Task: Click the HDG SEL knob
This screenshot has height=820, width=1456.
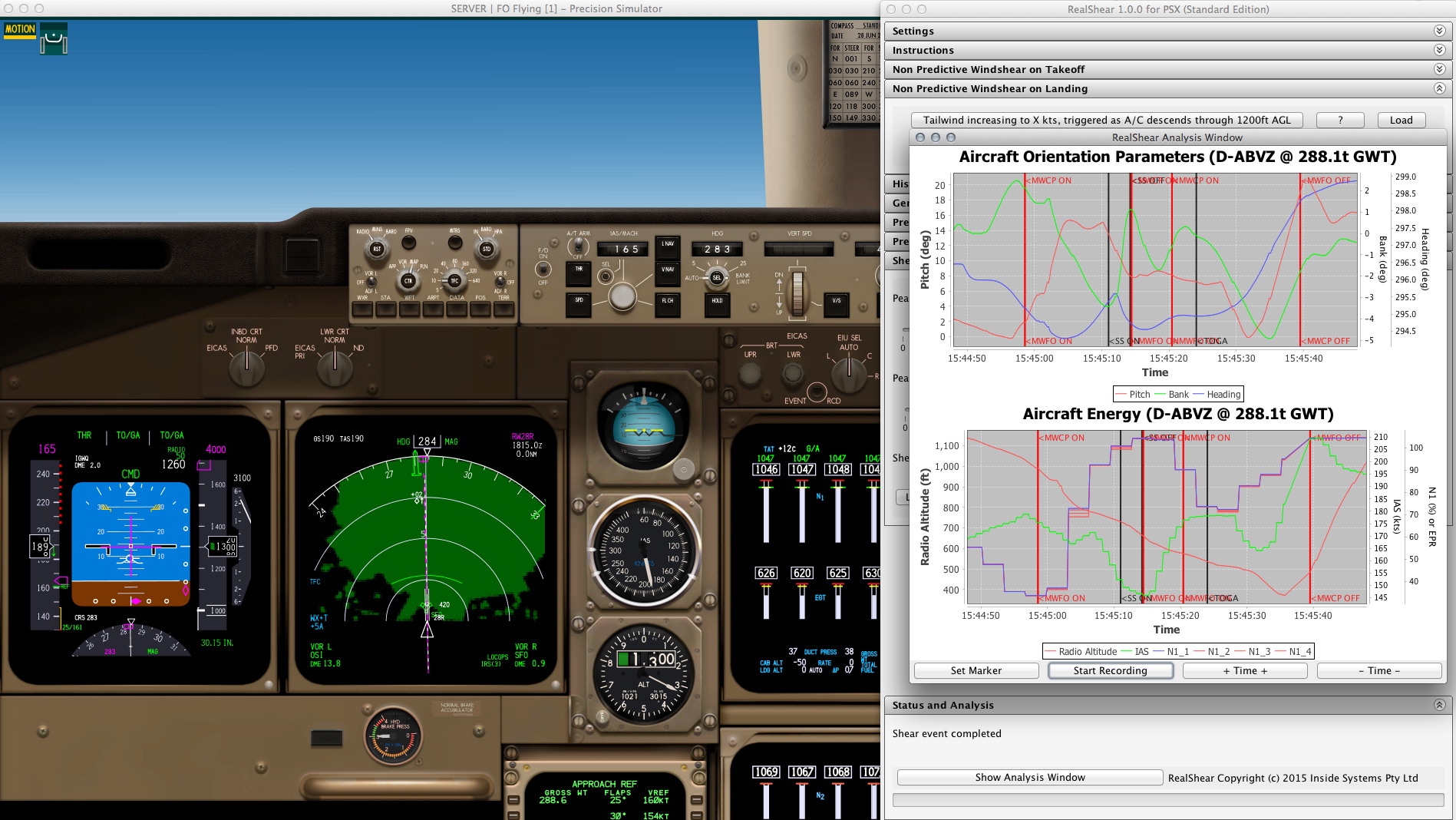Action: (x=717, y=278)
